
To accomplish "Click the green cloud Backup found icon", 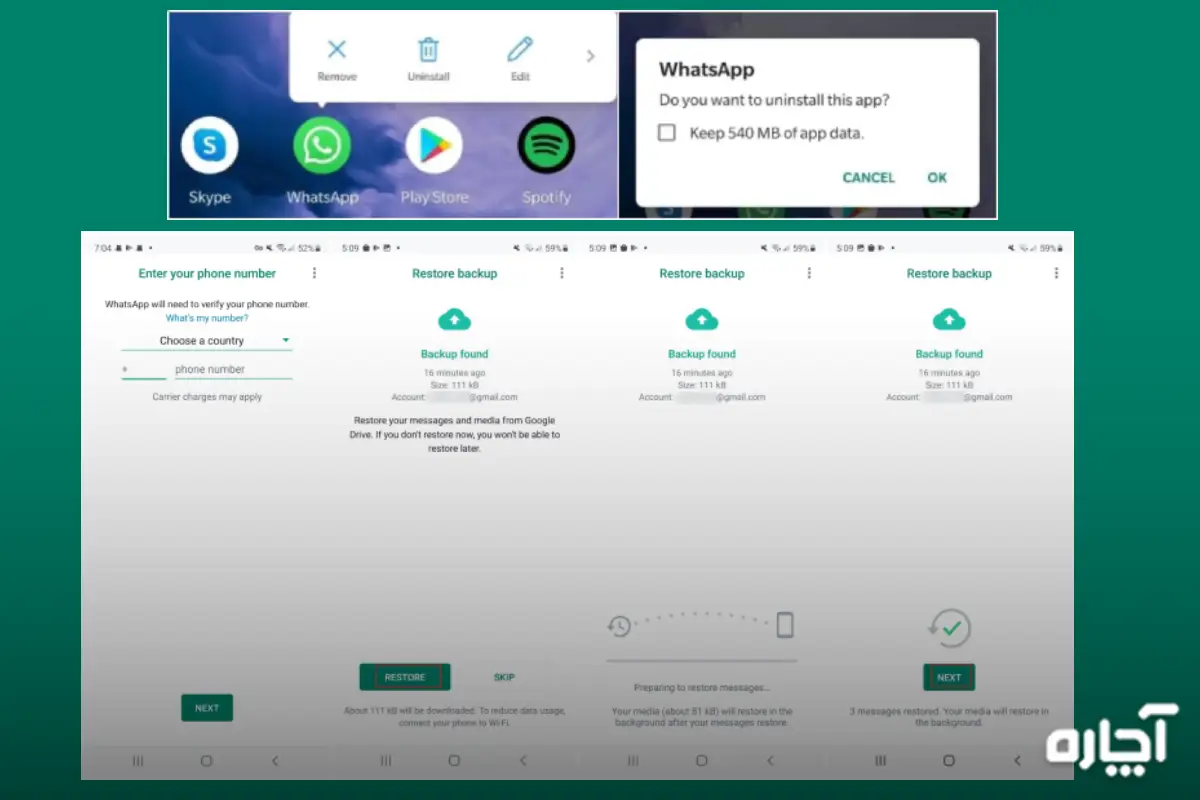I will (x=455, y=318).
